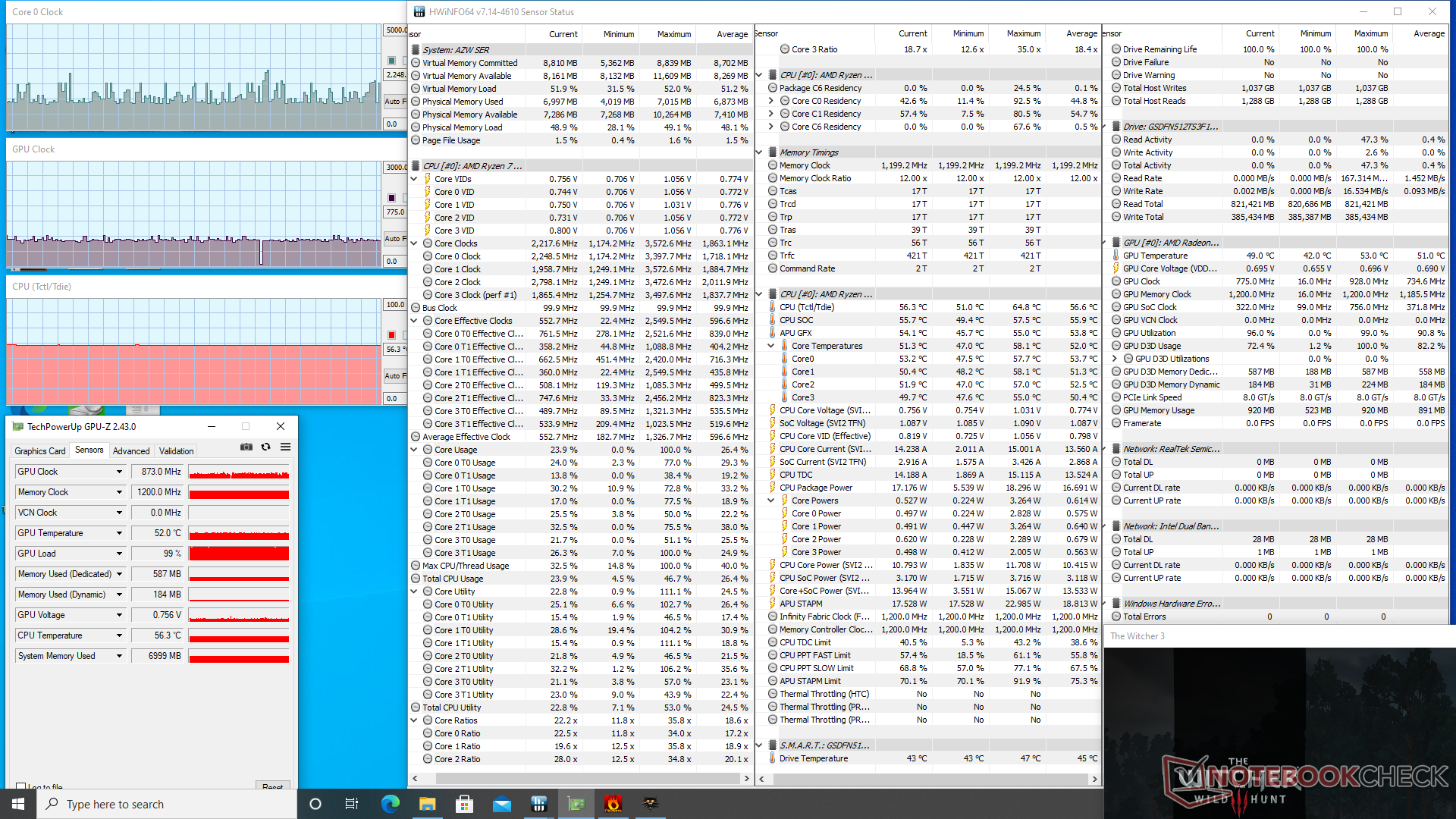The width and height of the screenshot is (1456, 819).
Task: Click the Cortana circle icon
Action: coord(315,804)
